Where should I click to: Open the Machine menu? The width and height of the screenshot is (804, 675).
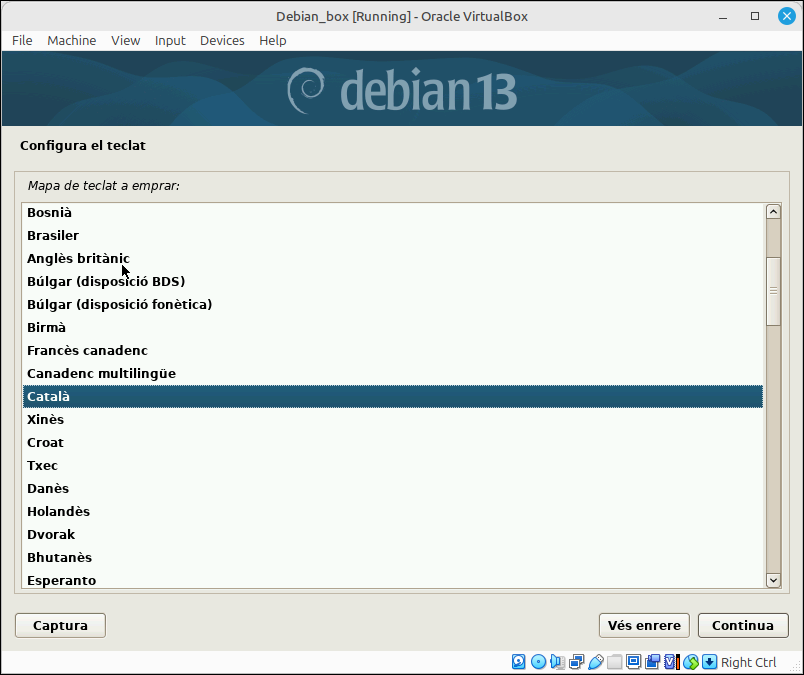(72, 41)
